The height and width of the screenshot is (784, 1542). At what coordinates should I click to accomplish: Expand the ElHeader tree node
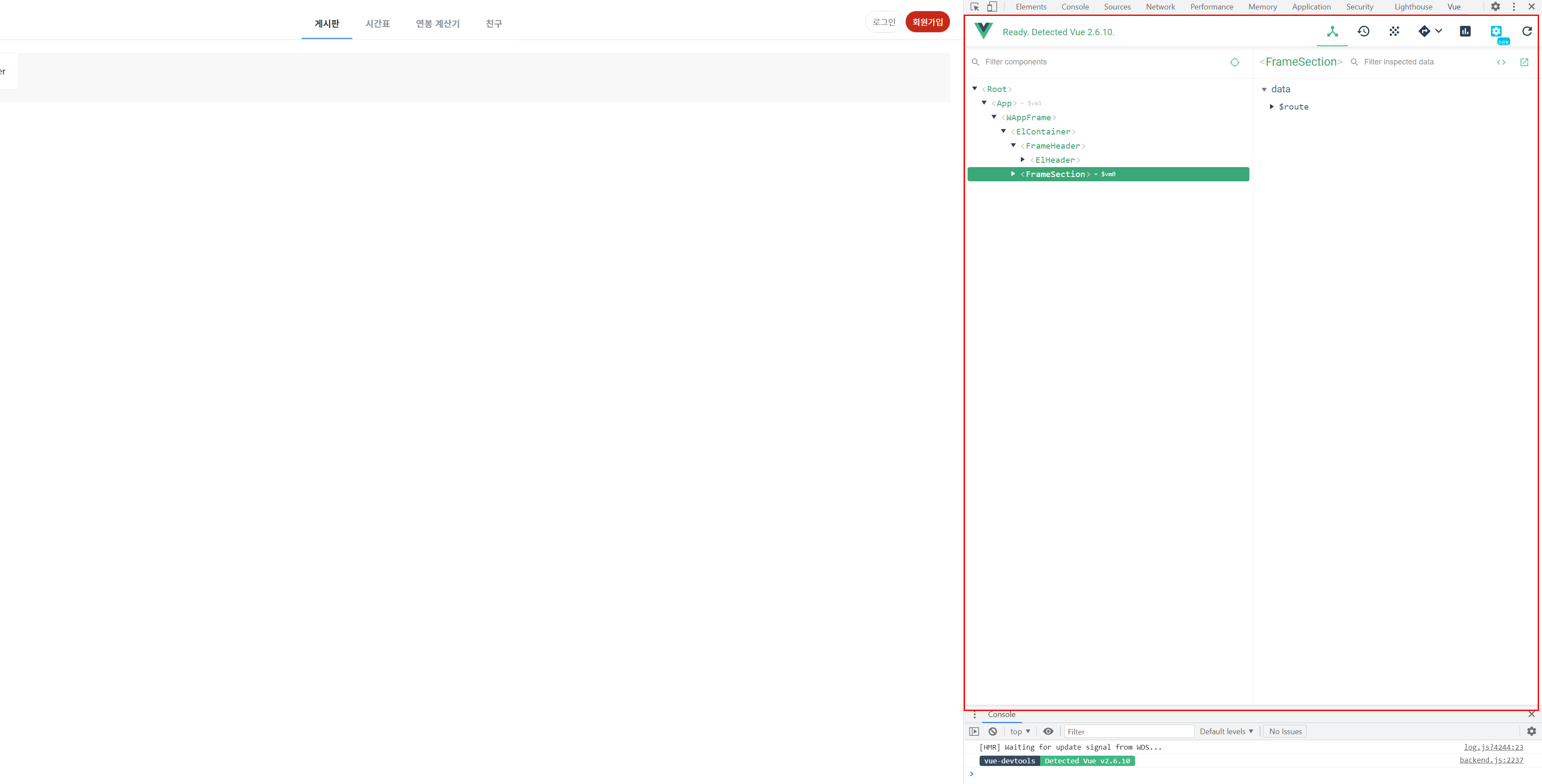tap(1023, 160)
